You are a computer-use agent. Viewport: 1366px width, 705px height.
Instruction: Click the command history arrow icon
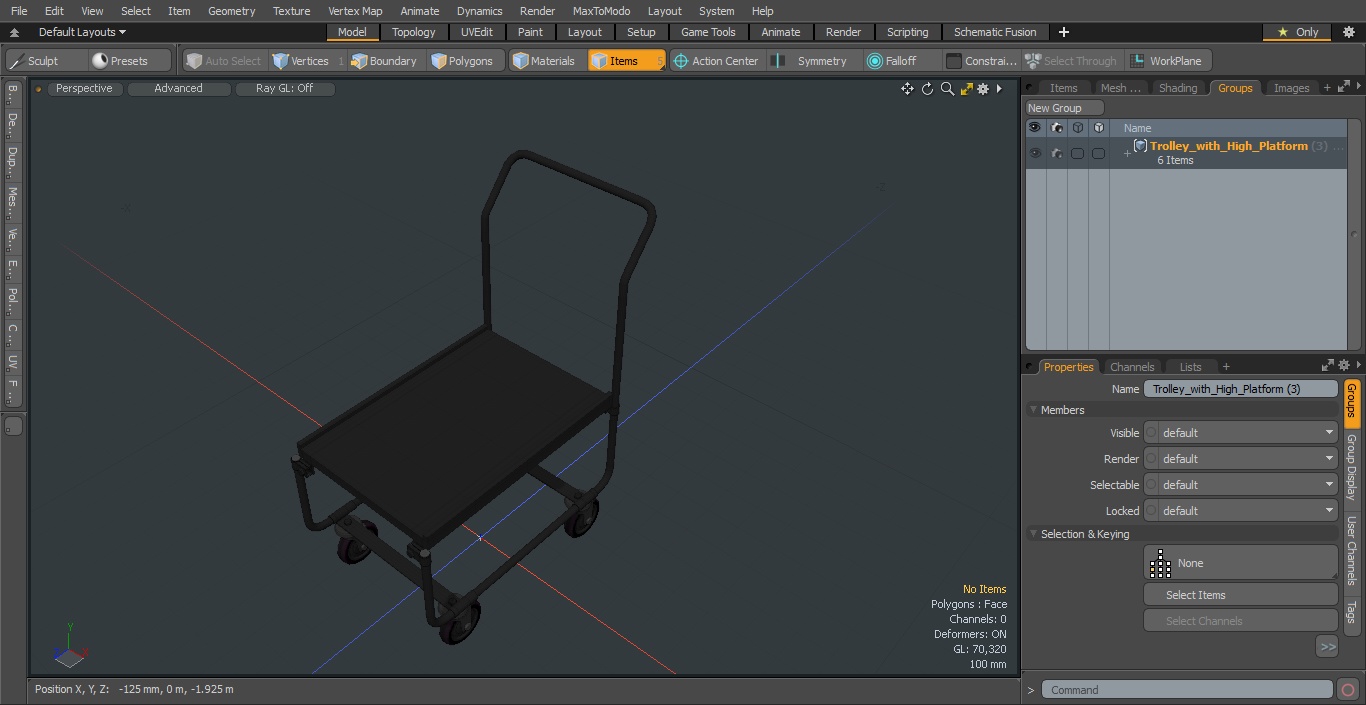1031,690
